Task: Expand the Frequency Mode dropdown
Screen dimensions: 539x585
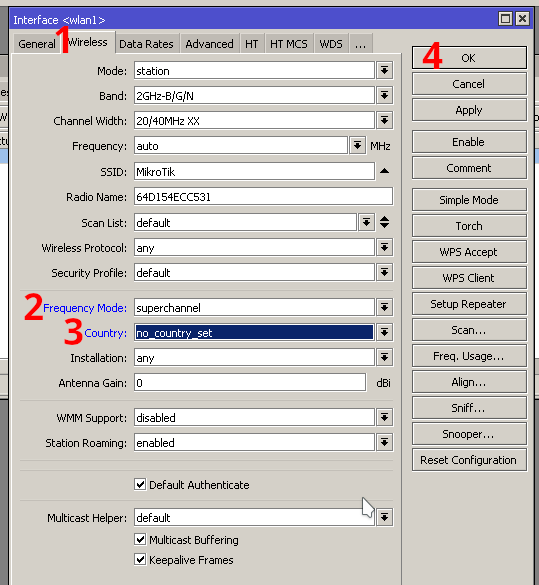Action: (384, 307)
